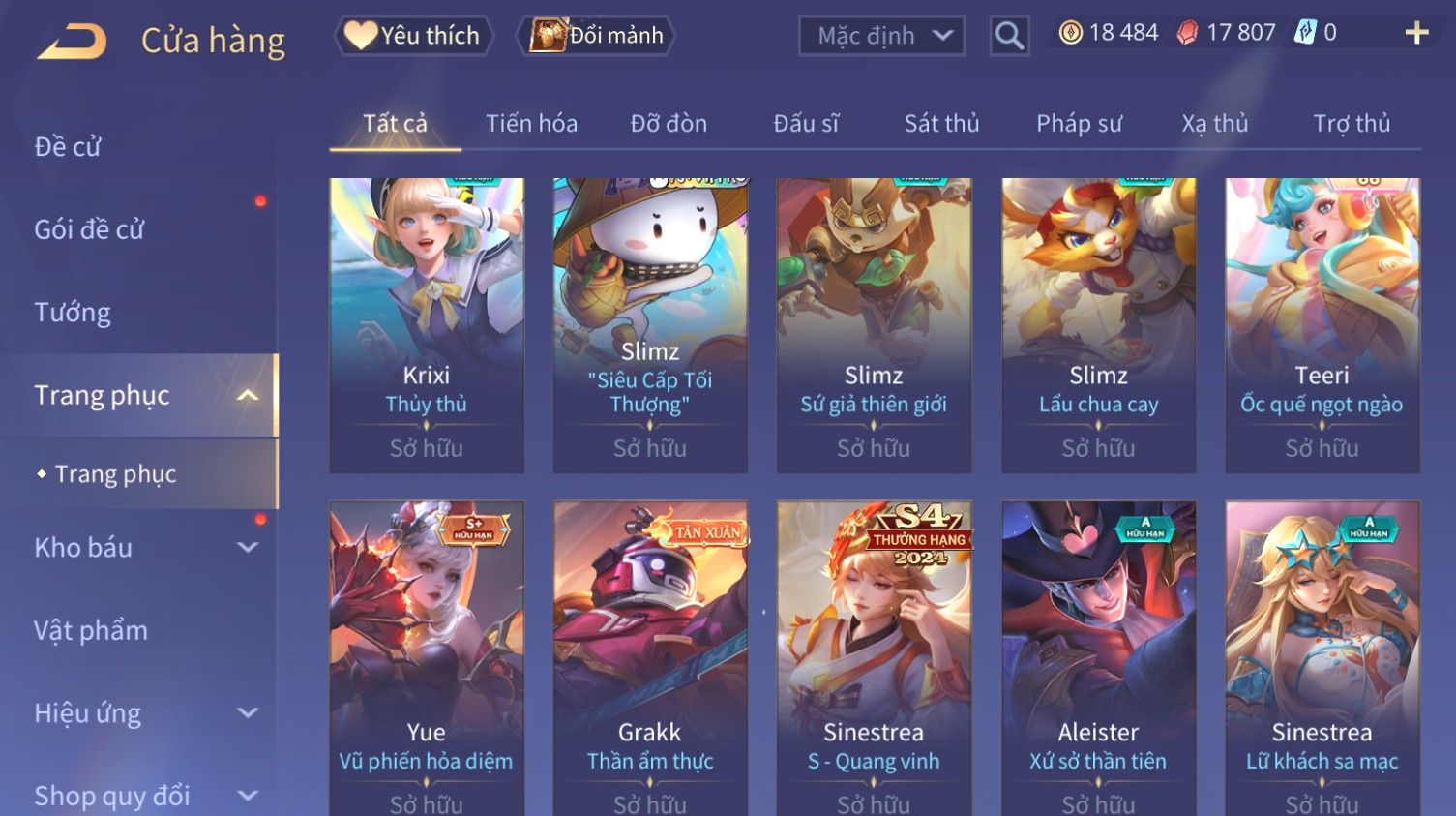This screenshot has height=816, width=1456.
Task: Click the heart icon in Yêu thích
Action: pos(361,36)
